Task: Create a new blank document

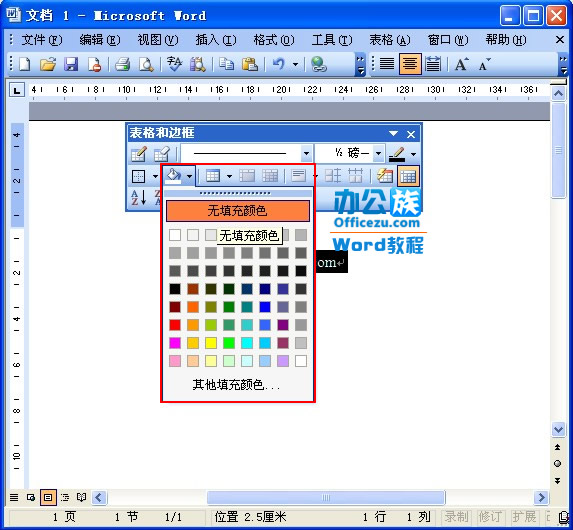Action: tap(24, 64)
